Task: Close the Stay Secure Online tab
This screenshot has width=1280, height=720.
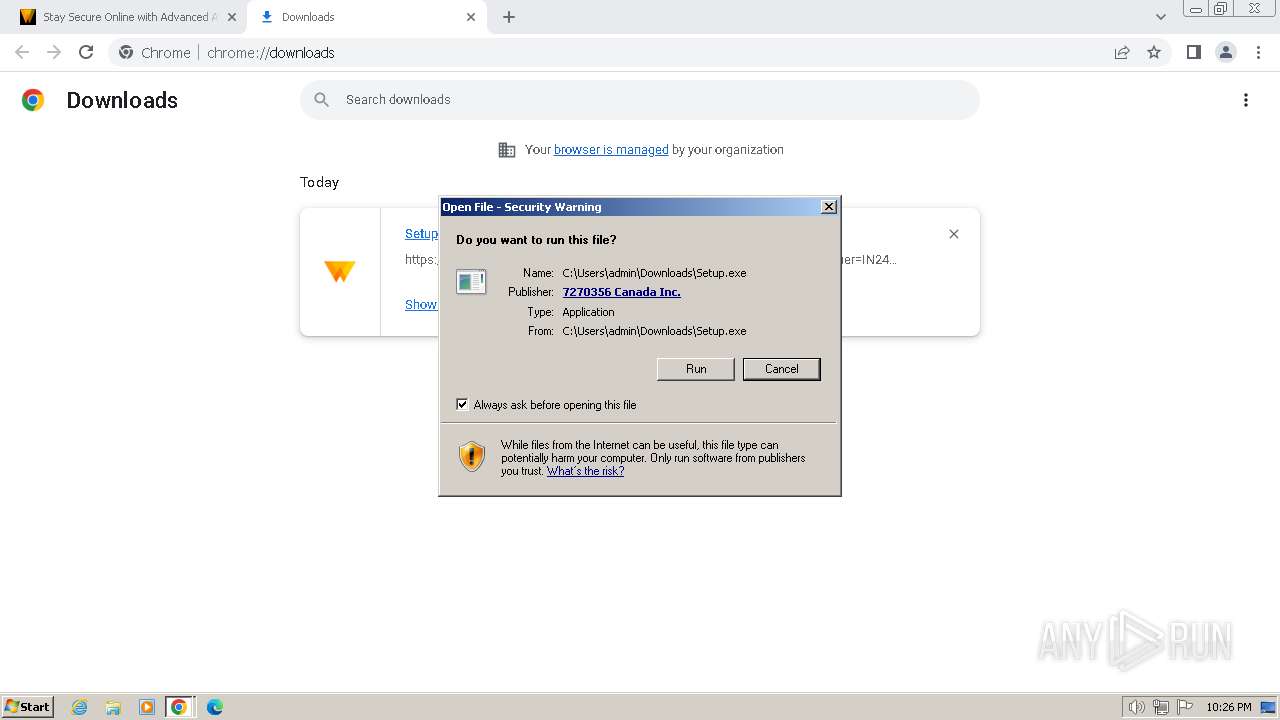Action: pyautogui.click(x=231, y=17)
